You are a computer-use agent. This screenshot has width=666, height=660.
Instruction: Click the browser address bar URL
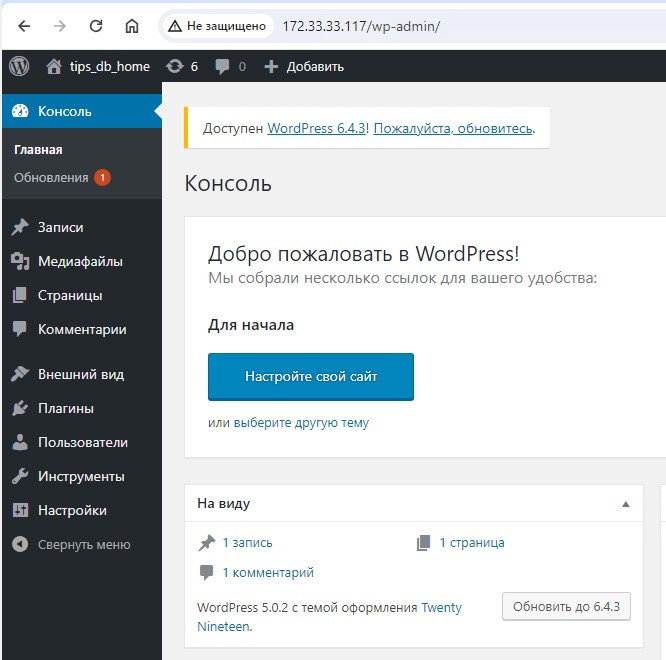[360, 25]
